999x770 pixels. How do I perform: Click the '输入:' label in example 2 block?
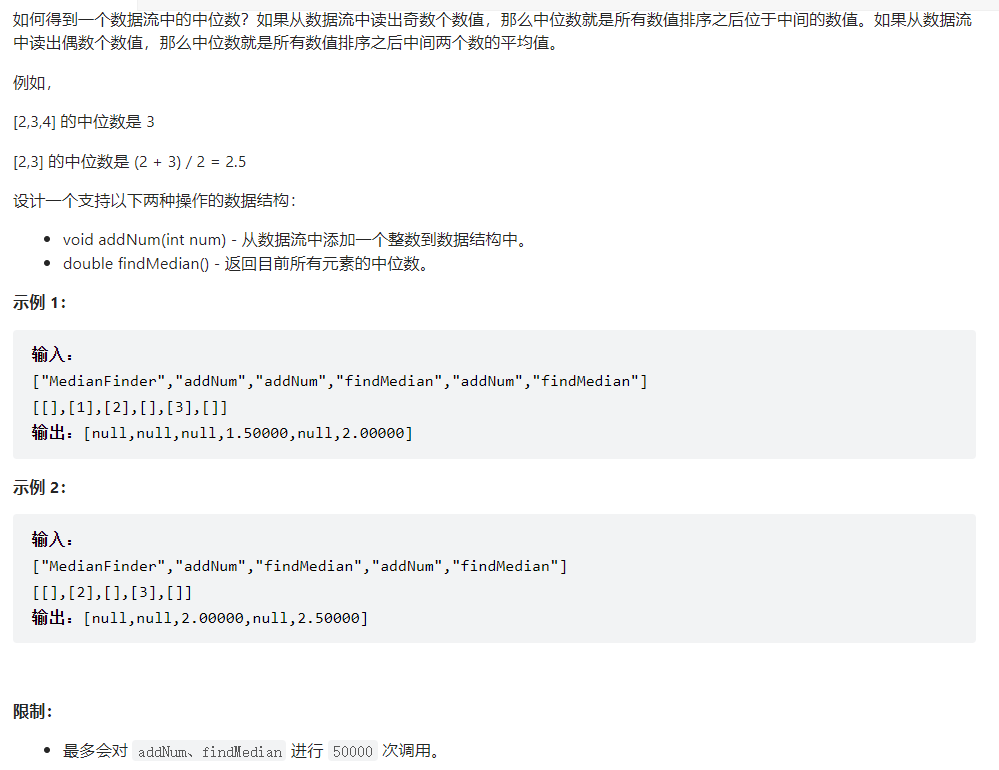click(x=54, y=540)
